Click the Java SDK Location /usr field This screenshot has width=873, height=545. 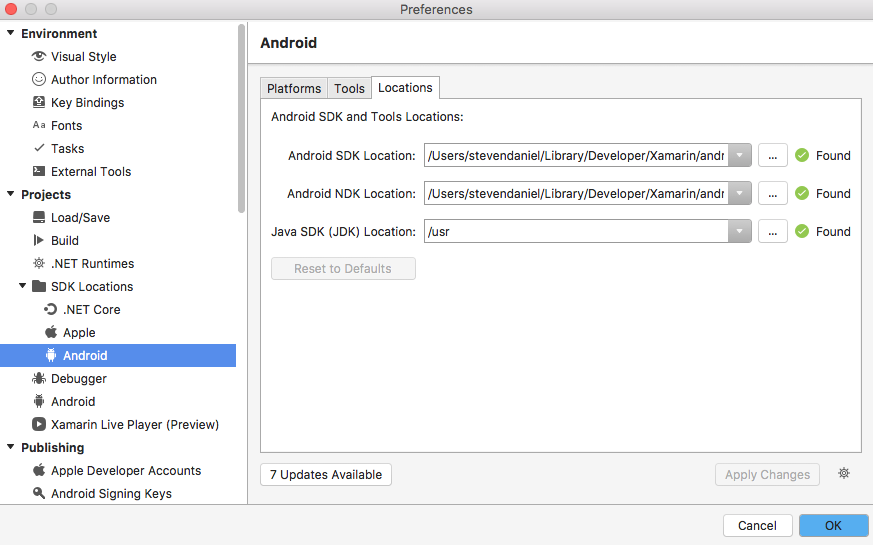pos(576,231)
